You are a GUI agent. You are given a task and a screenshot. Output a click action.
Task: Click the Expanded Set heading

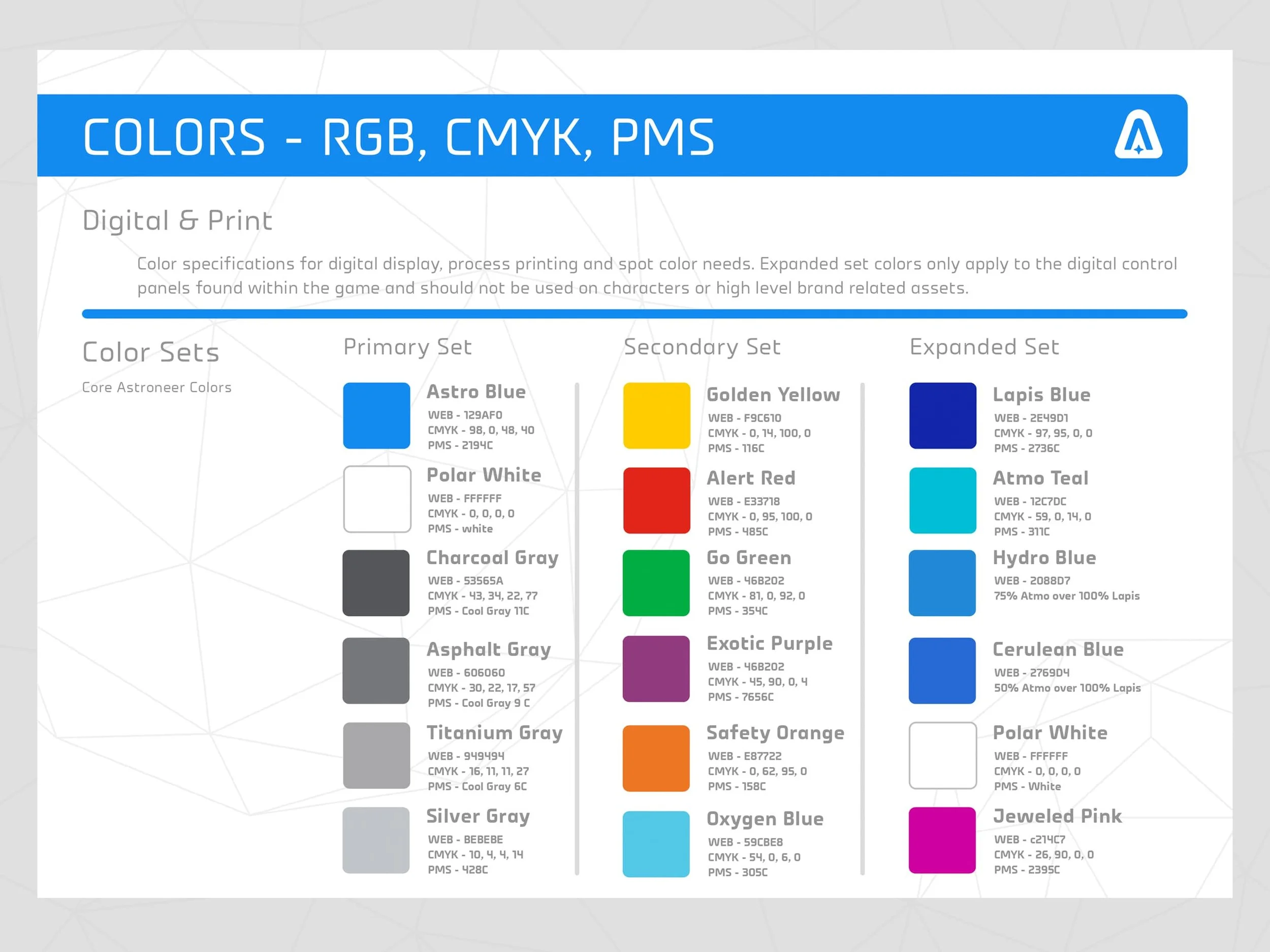click(984, 347)
